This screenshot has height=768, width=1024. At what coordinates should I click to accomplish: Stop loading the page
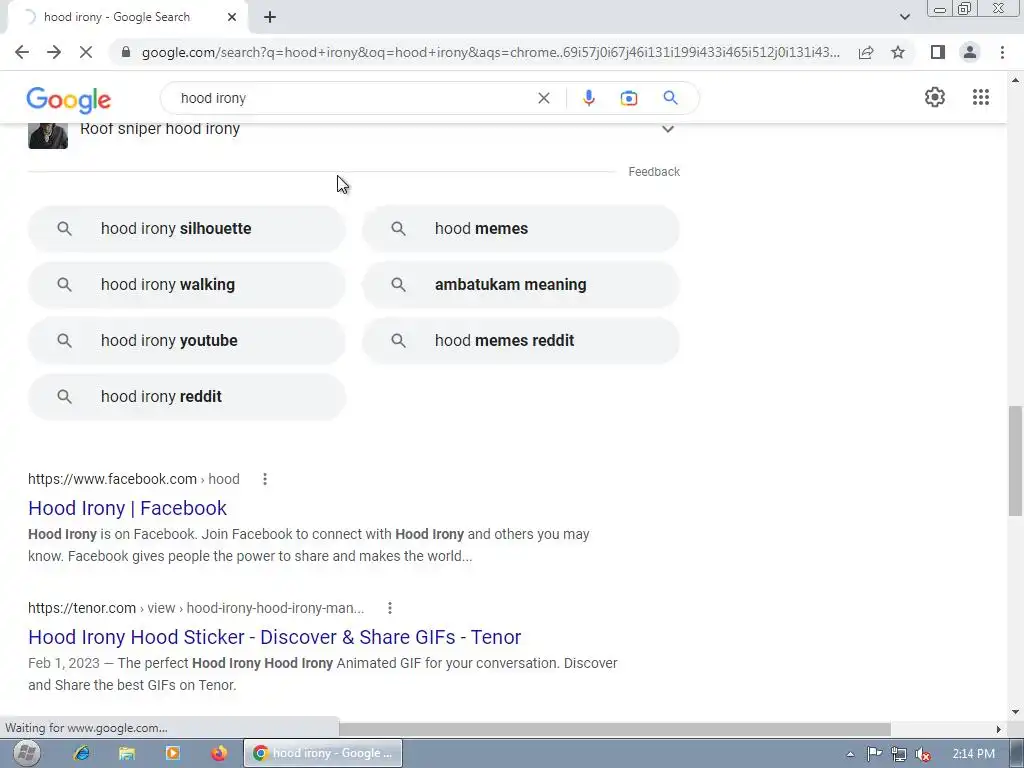tap(86, 52)
